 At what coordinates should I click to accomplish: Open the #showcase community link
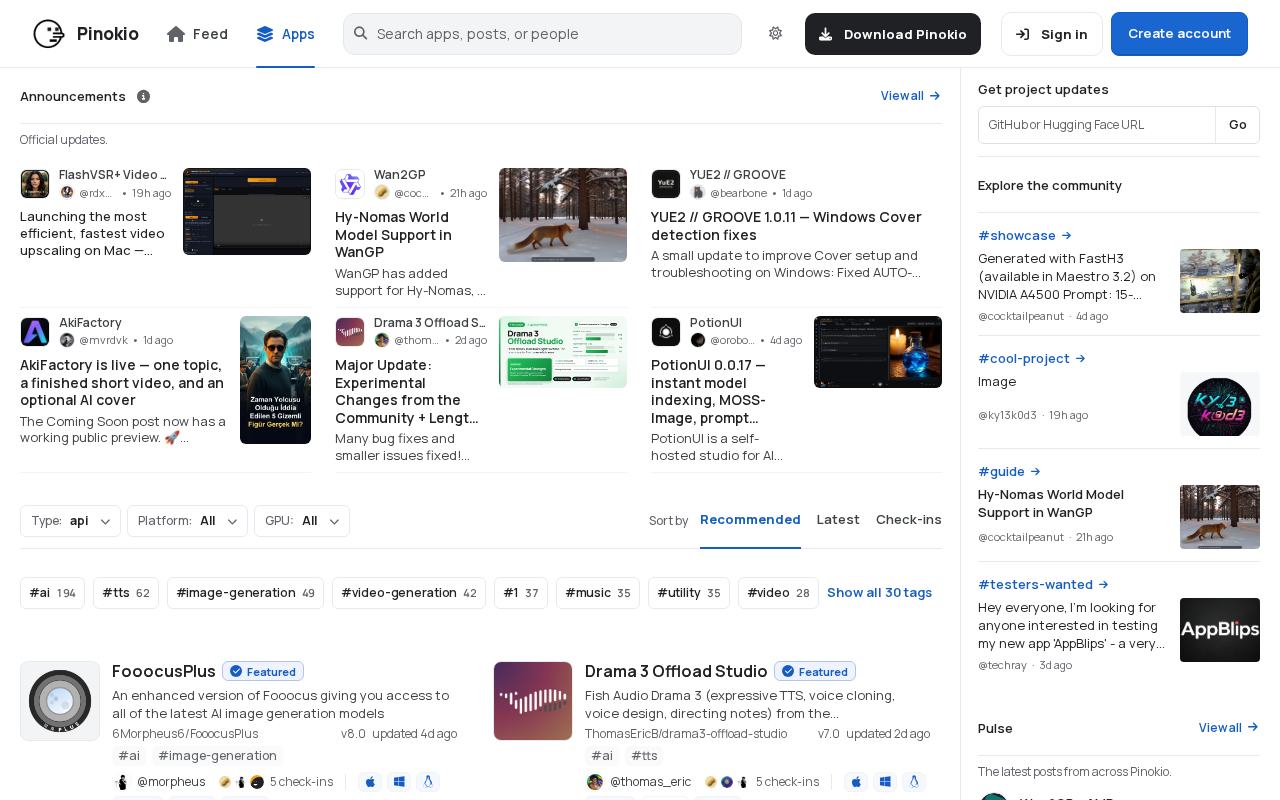pos(1025,235)
